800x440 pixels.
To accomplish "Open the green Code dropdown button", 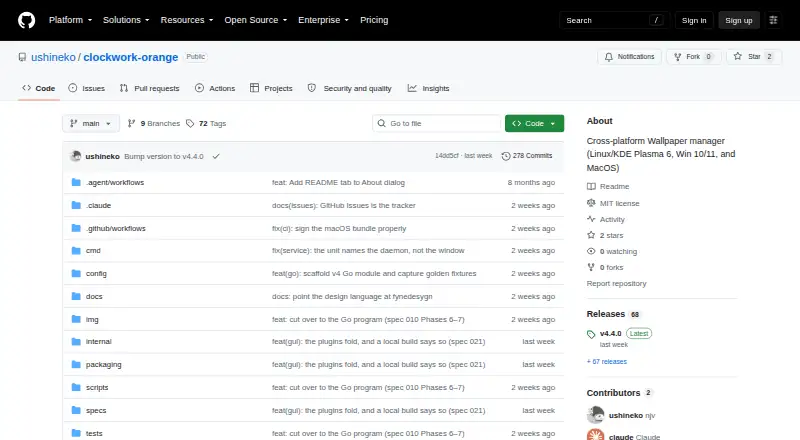I will pyautogui.click(x=534, y=124).
